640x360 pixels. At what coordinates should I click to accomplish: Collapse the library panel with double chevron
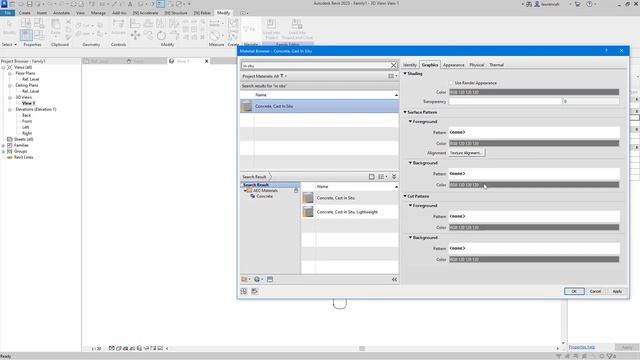pyautogui.click(x=394, y=177)
